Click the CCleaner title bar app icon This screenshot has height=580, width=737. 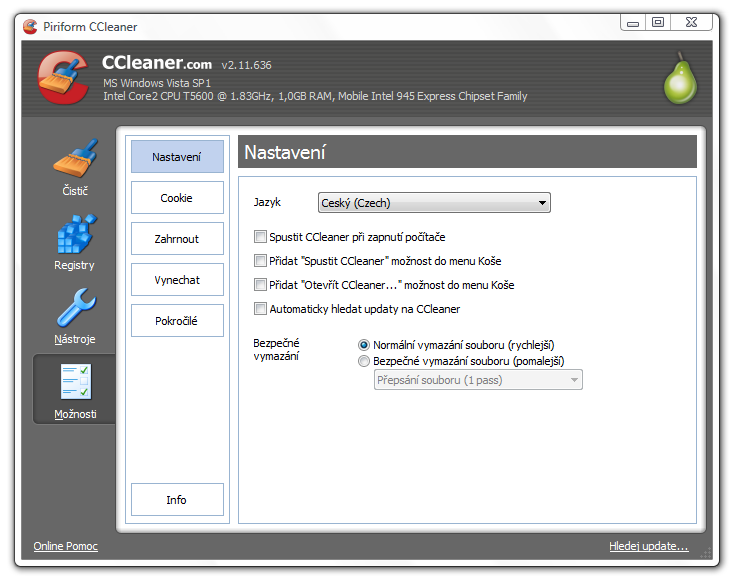[x=30, y=27]
